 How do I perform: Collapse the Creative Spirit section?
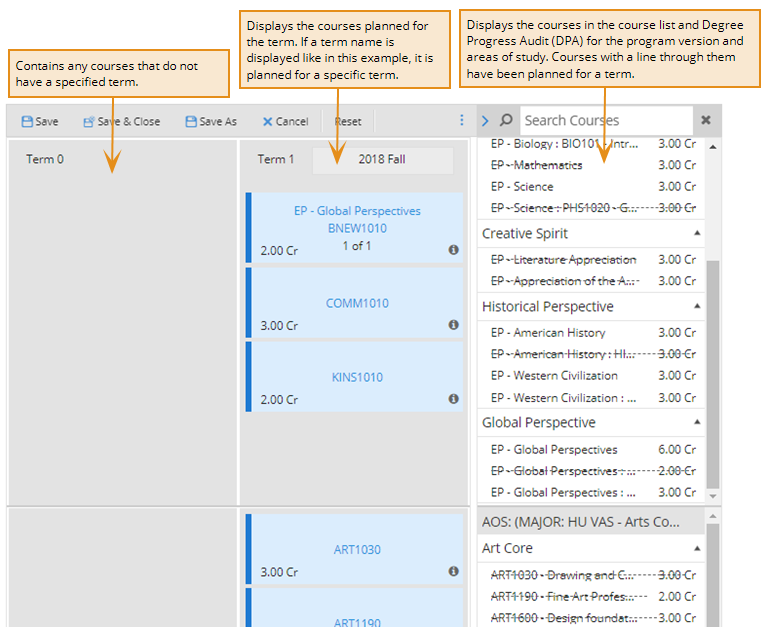coord(697,233)
